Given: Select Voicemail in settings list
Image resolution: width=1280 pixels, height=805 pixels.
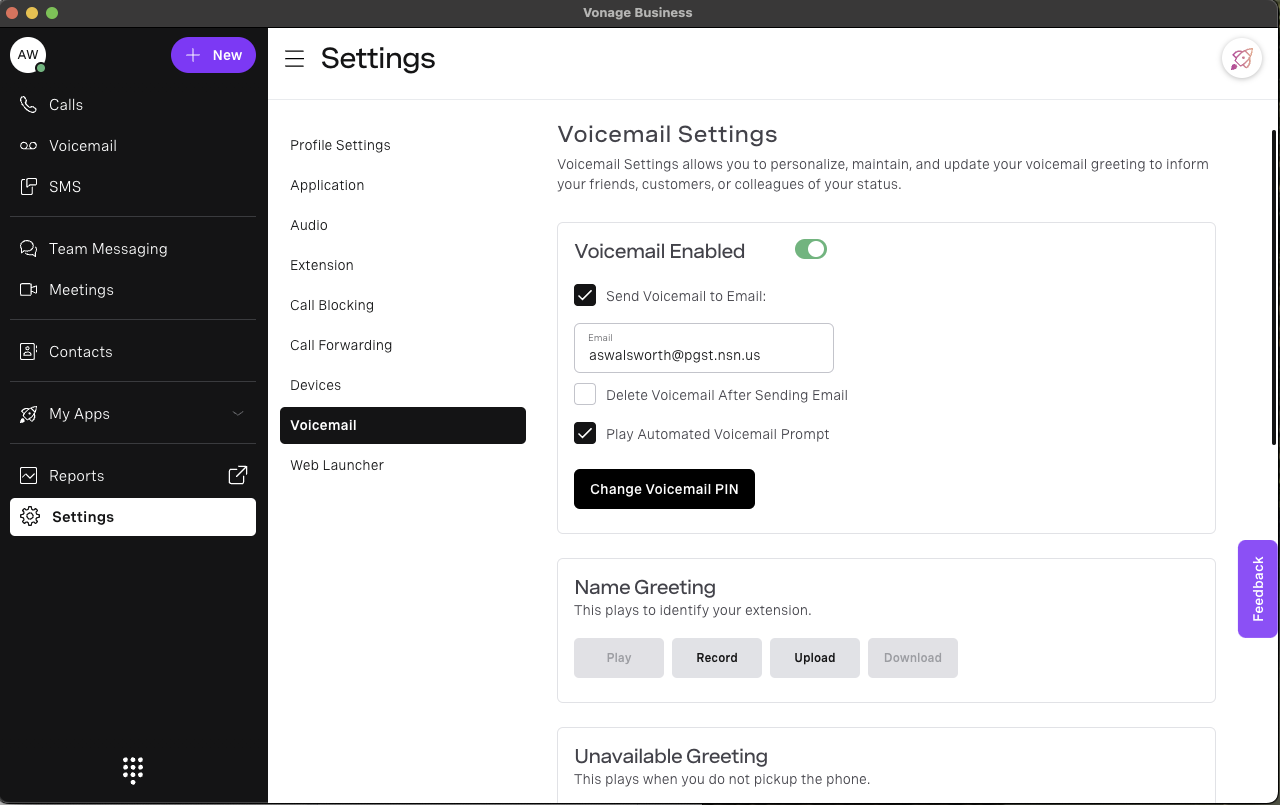Looking at the screenshot, I should [x=403, y=425].
